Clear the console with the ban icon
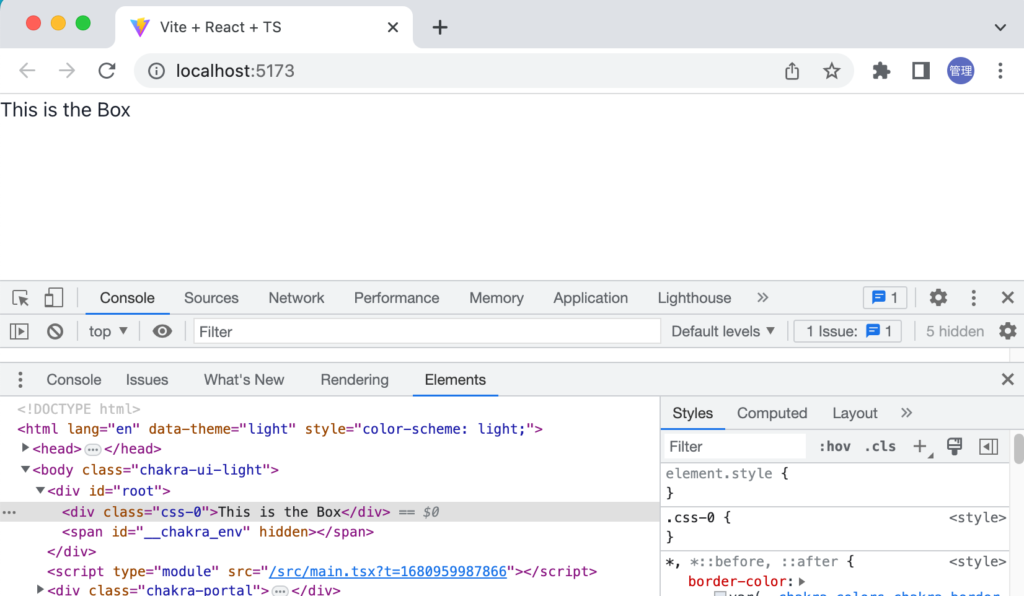1024x596 pixels. 55,332
